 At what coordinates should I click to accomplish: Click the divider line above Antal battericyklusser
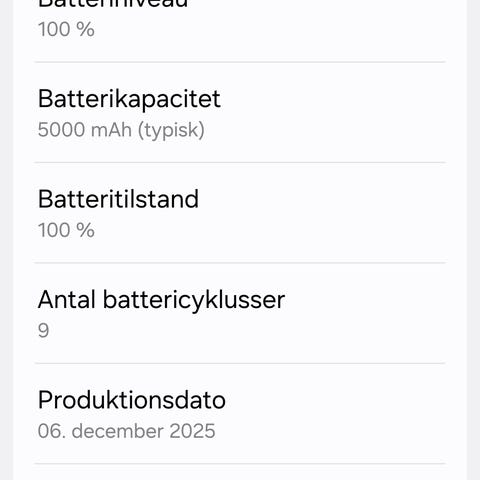(240, 263)
